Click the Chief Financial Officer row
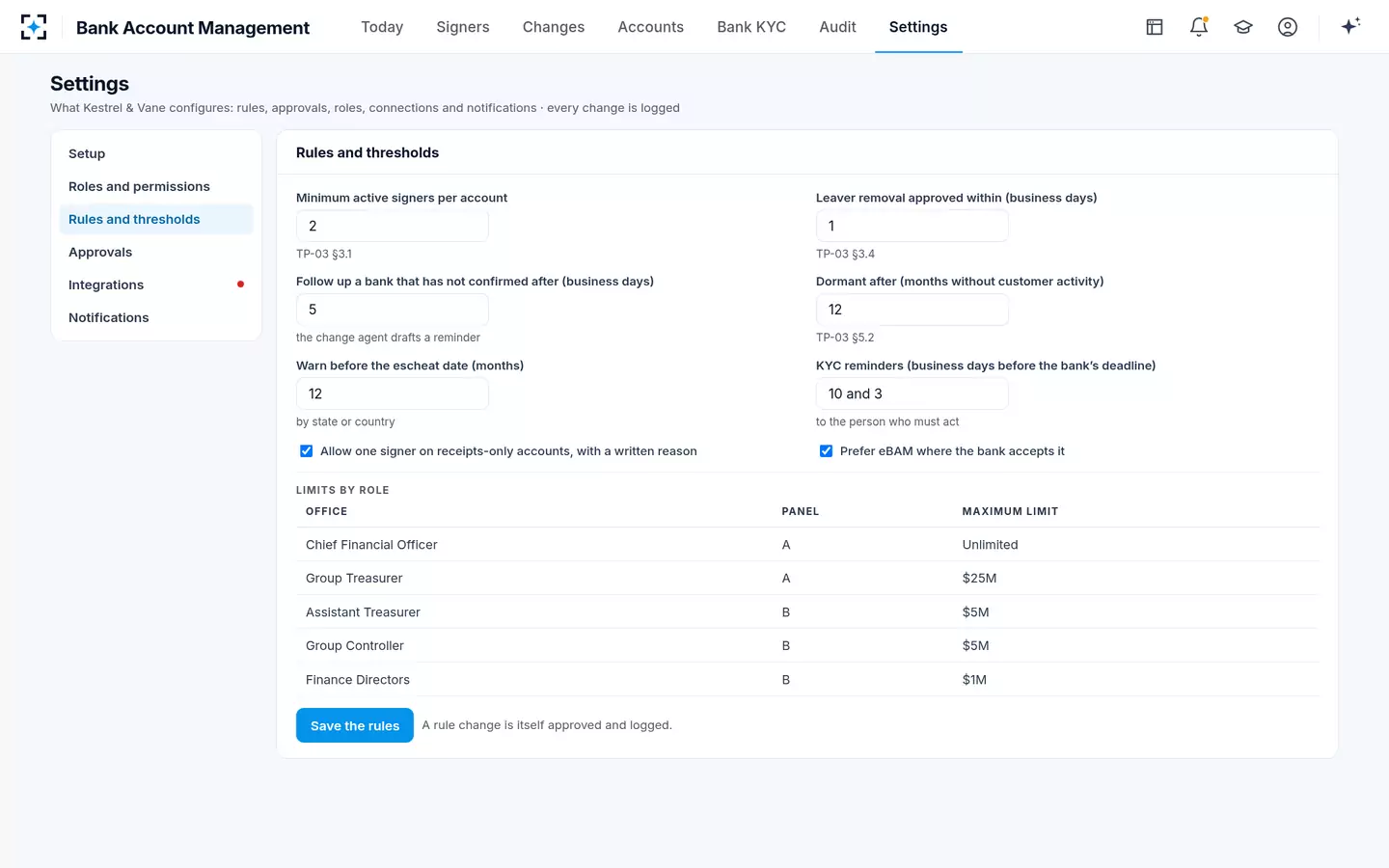Viewport: 1389px width, 868px height. point(807,545)
